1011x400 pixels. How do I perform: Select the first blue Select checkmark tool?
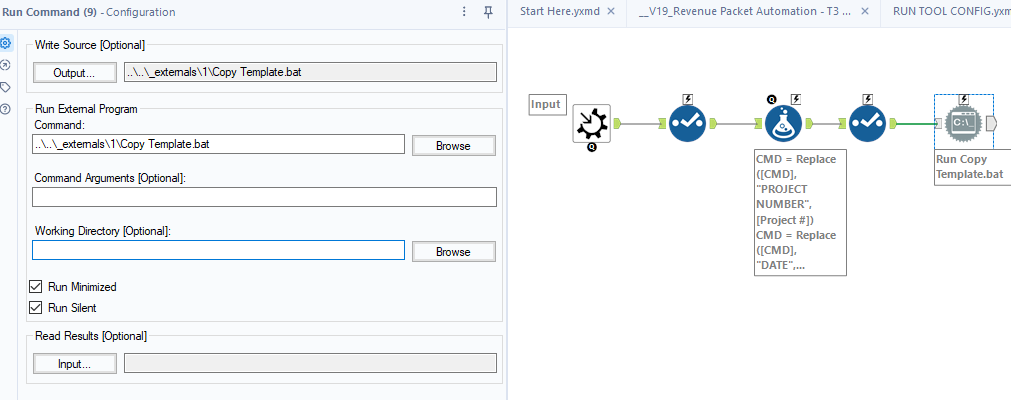coord(688,124)
